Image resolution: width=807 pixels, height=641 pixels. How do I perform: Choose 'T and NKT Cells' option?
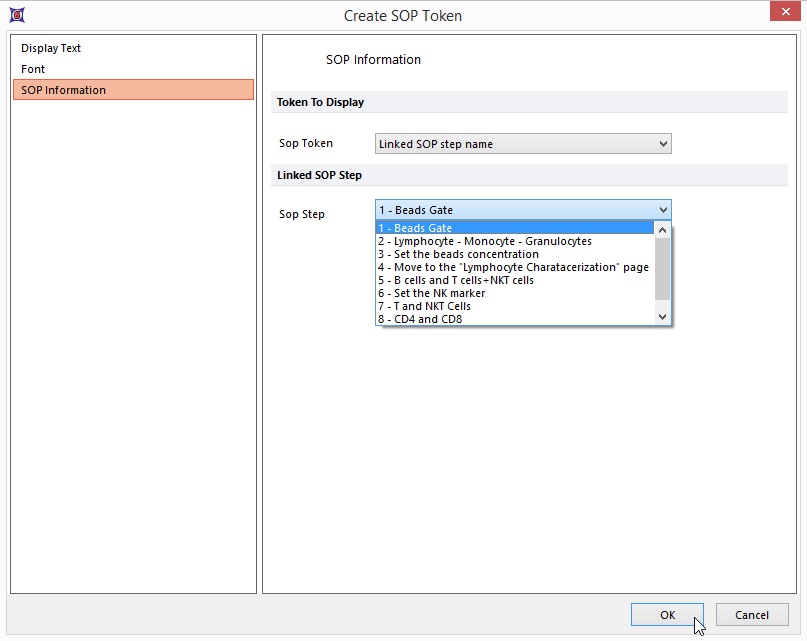pos(424,306)
